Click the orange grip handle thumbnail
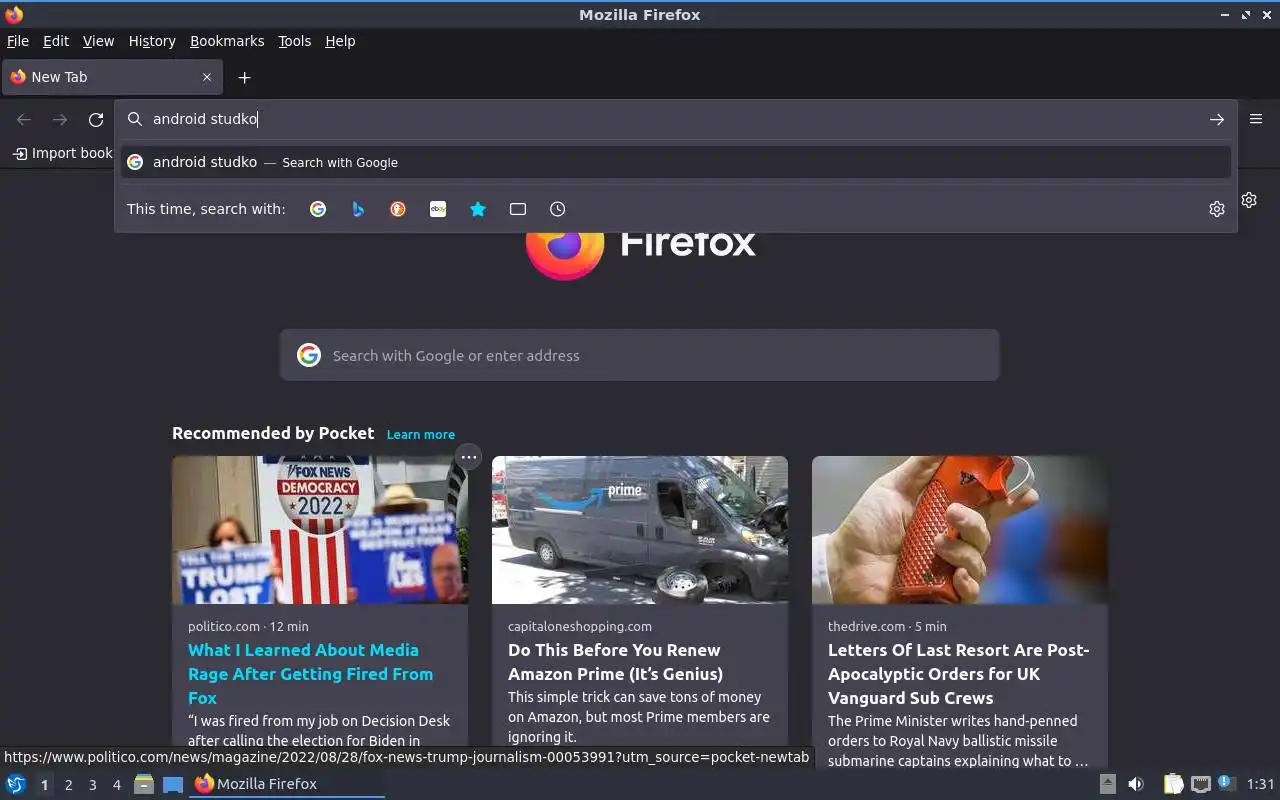Image resolution: width=1280 pixels, height=800 pixels. pos(960,530)
